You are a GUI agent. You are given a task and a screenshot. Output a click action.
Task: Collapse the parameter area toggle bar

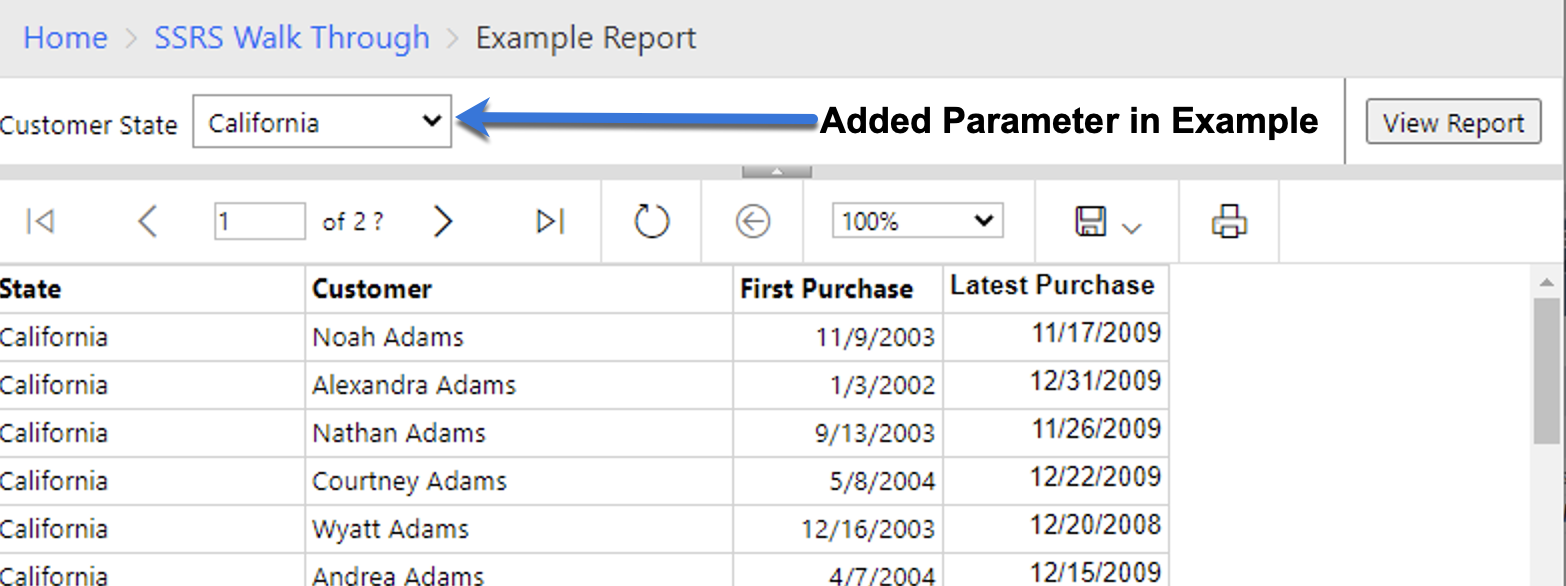[776, 172]
